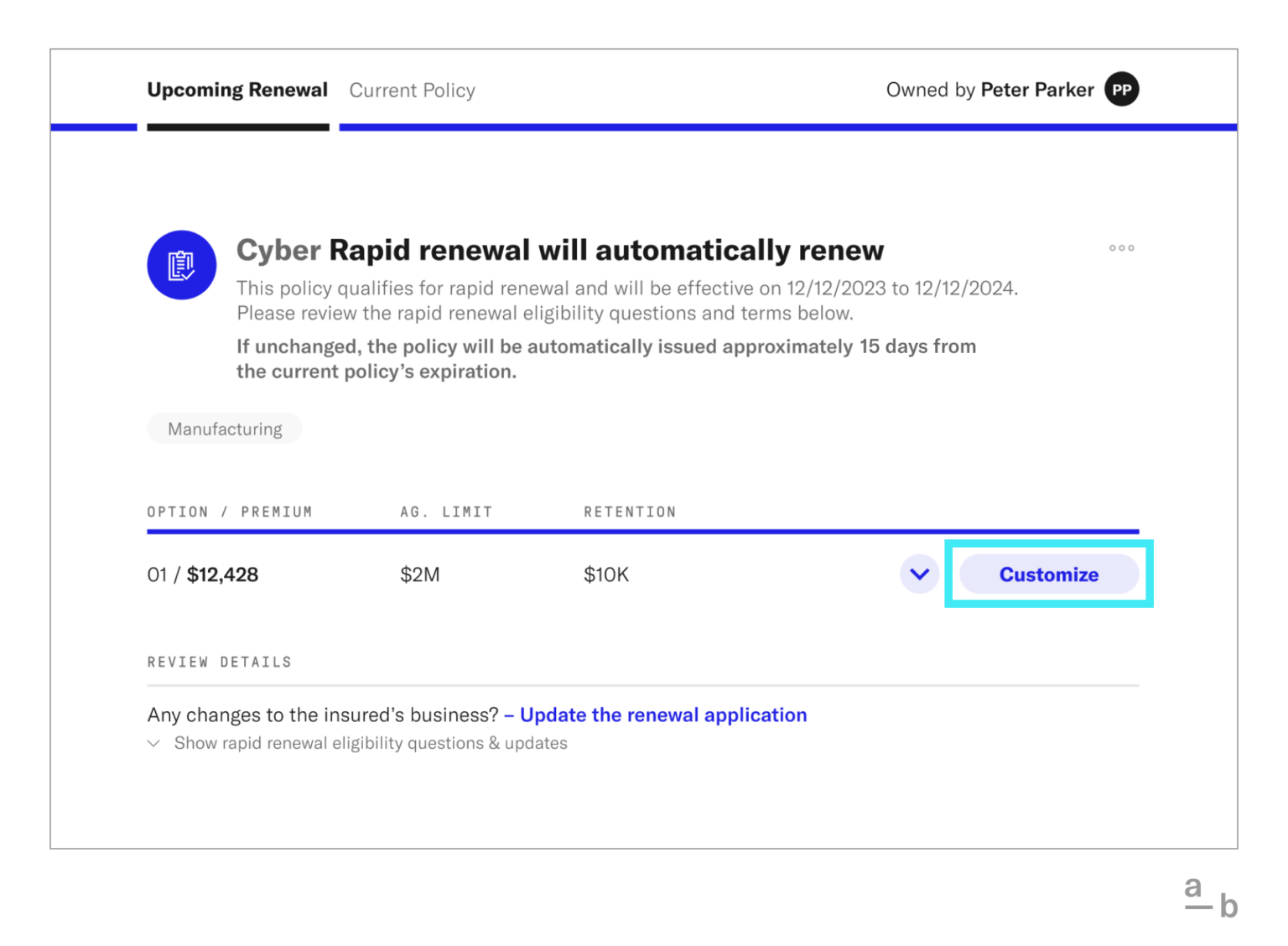Select the $12,428 premium value

(x=222, y=574)
